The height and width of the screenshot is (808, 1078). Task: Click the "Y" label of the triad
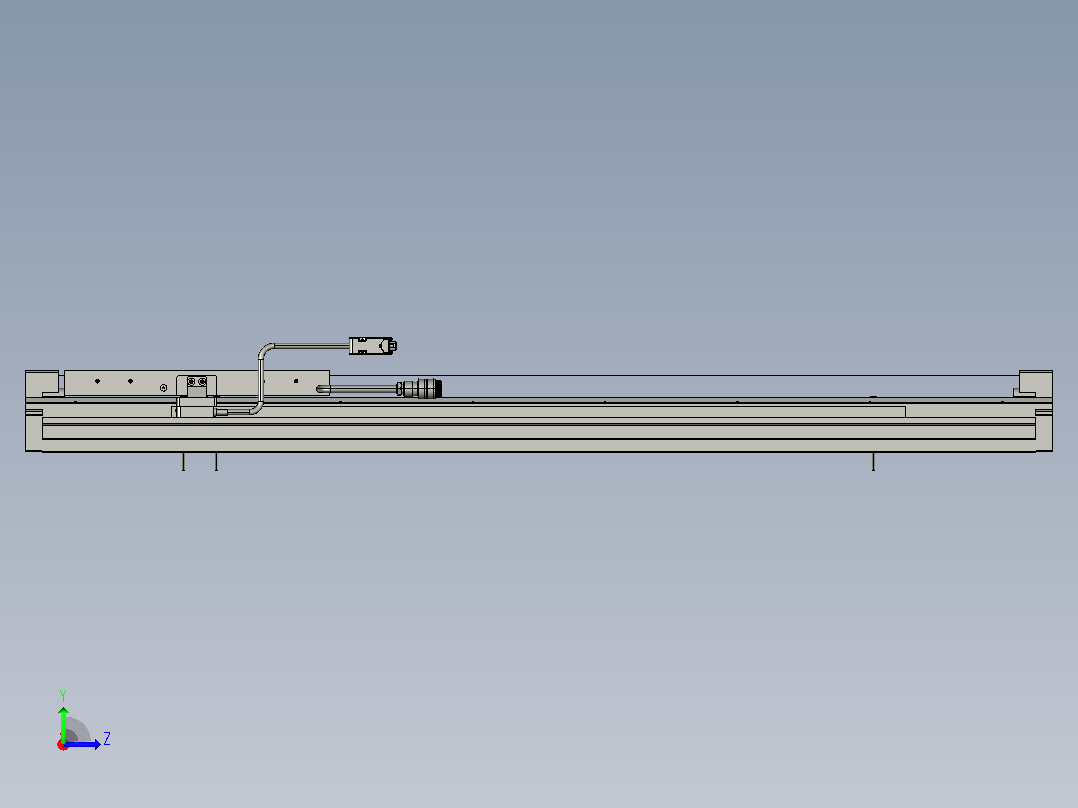[63, 696]
